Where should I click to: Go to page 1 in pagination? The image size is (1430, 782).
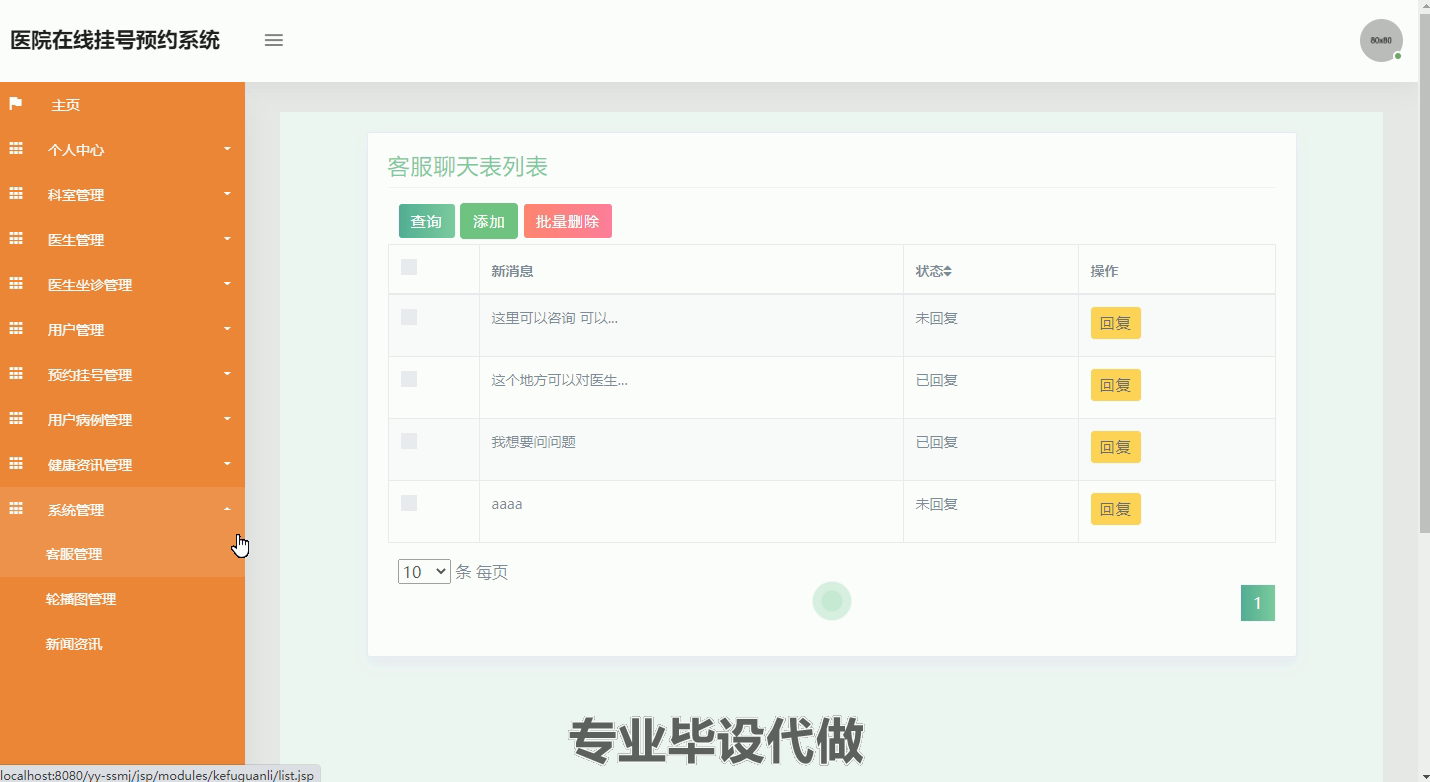click(x=1258, y=603)
